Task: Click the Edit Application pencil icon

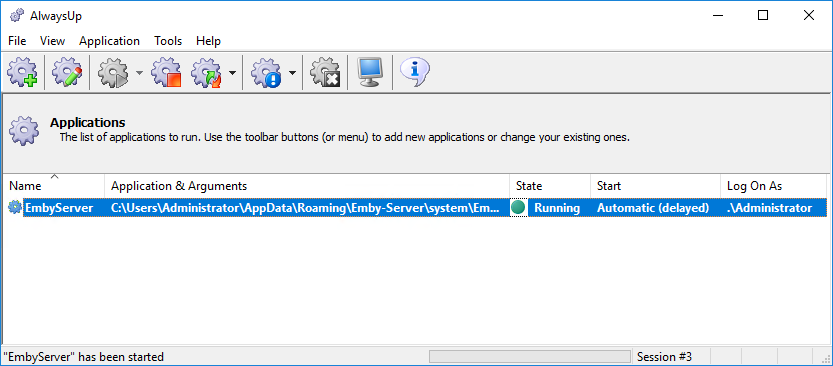Action: tap(67, 73)
